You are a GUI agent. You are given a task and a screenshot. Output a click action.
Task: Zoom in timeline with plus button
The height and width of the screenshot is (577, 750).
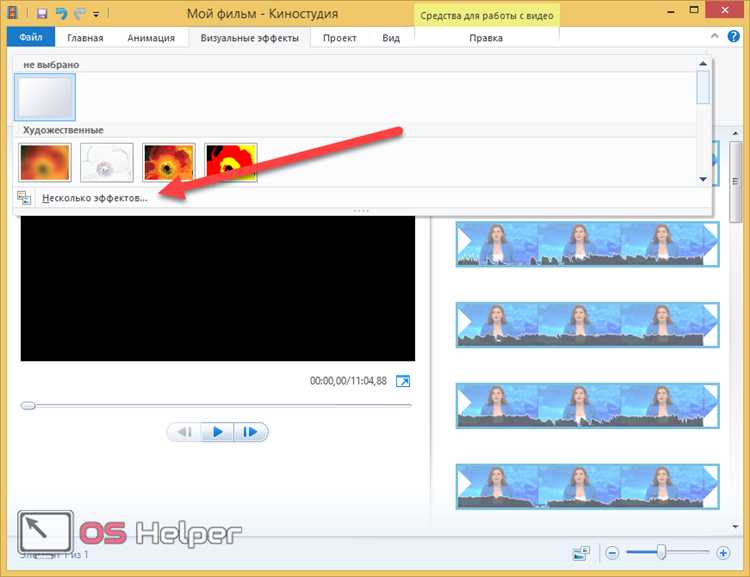tap(723, 553)
